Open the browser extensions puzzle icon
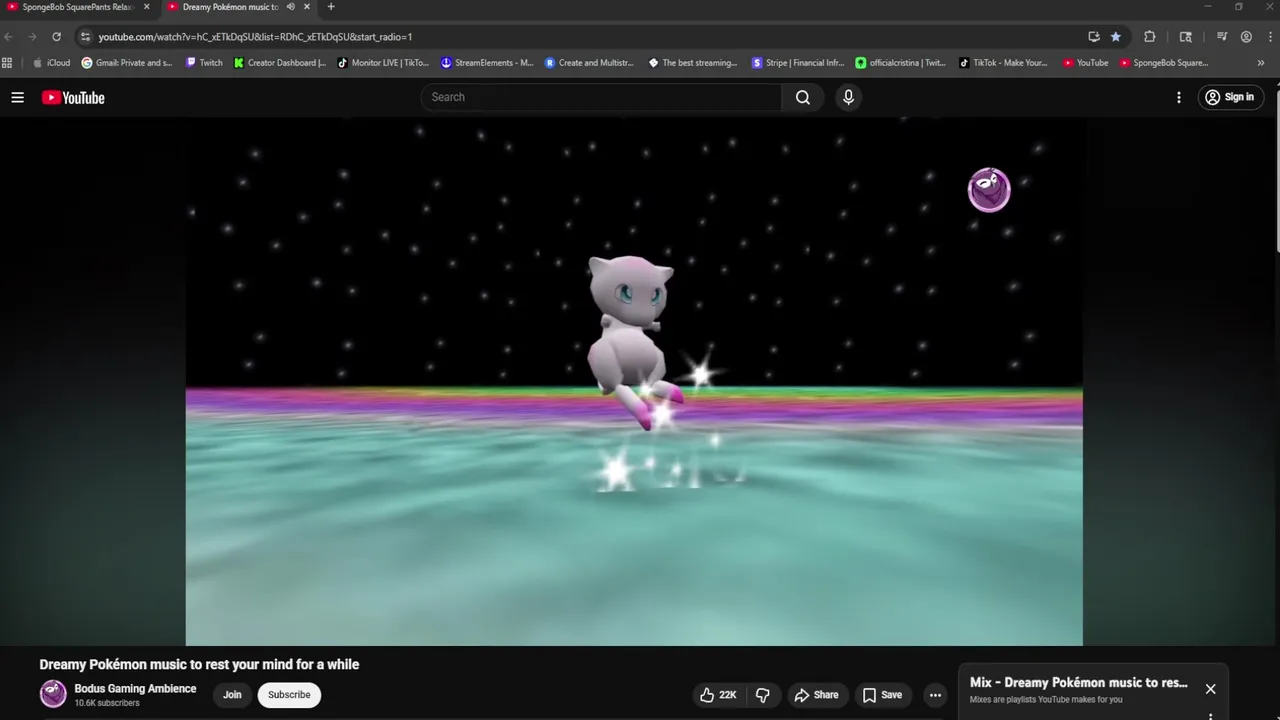The height and width of the screenshot is (720, 1280). (1150, 37)
